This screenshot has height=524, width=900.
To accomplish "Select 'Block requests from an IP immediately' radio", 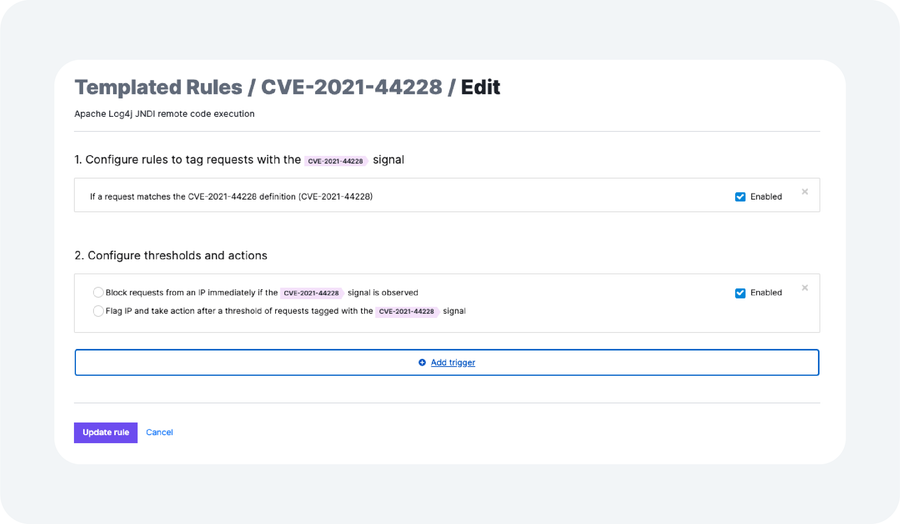I will click(98, 293).
